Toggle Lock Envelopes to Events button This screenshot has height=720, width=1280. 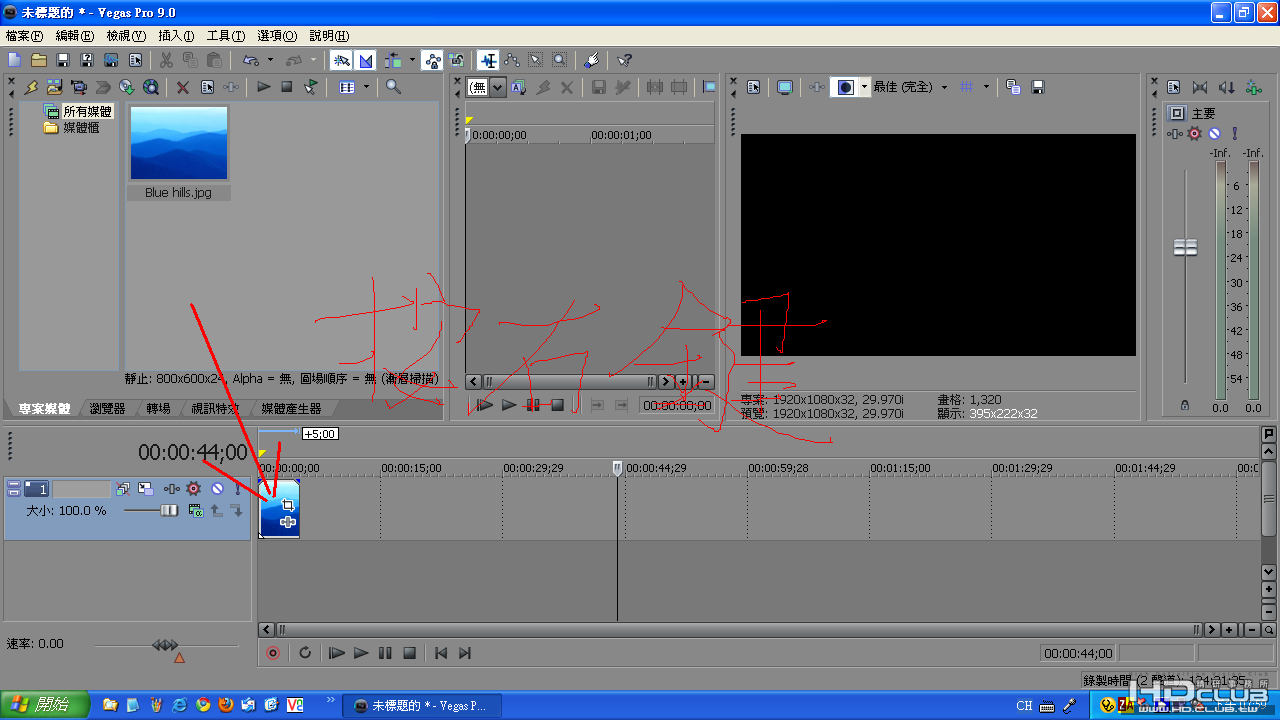[x=432, y=60]
